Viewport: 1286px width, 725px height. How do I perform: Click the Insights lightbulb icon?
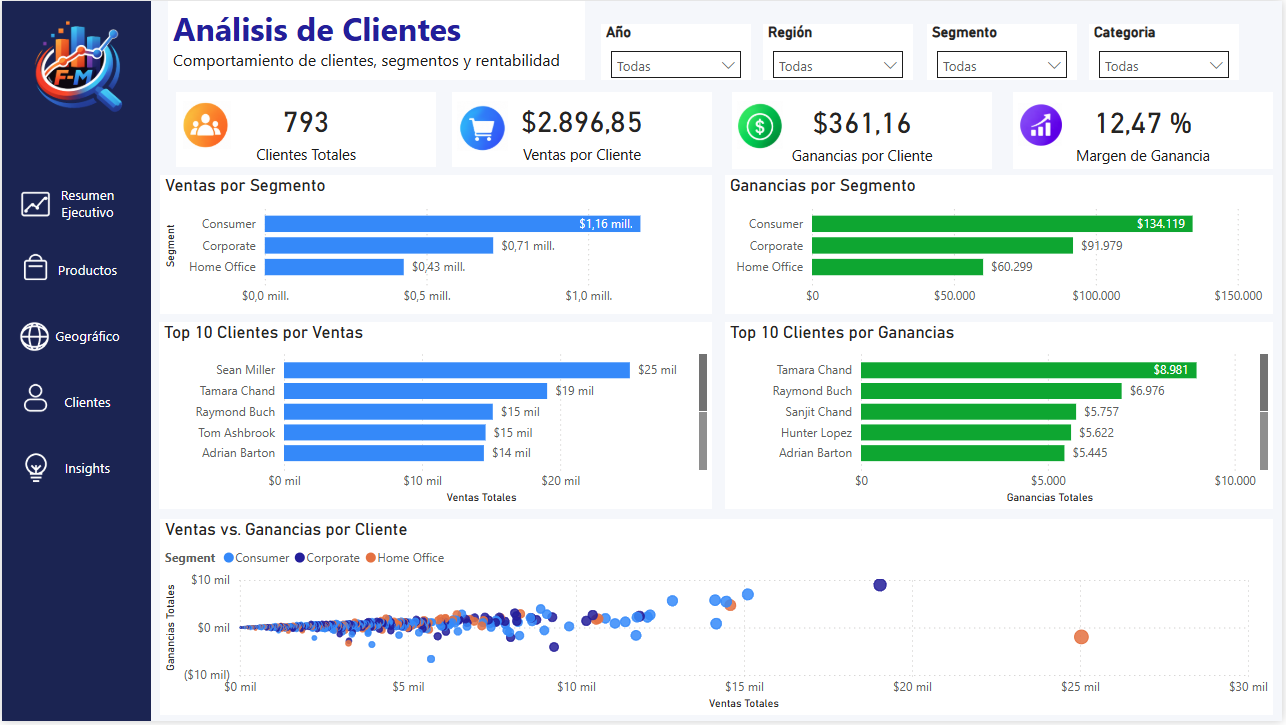pyautogui.click(x=36, y=467)
